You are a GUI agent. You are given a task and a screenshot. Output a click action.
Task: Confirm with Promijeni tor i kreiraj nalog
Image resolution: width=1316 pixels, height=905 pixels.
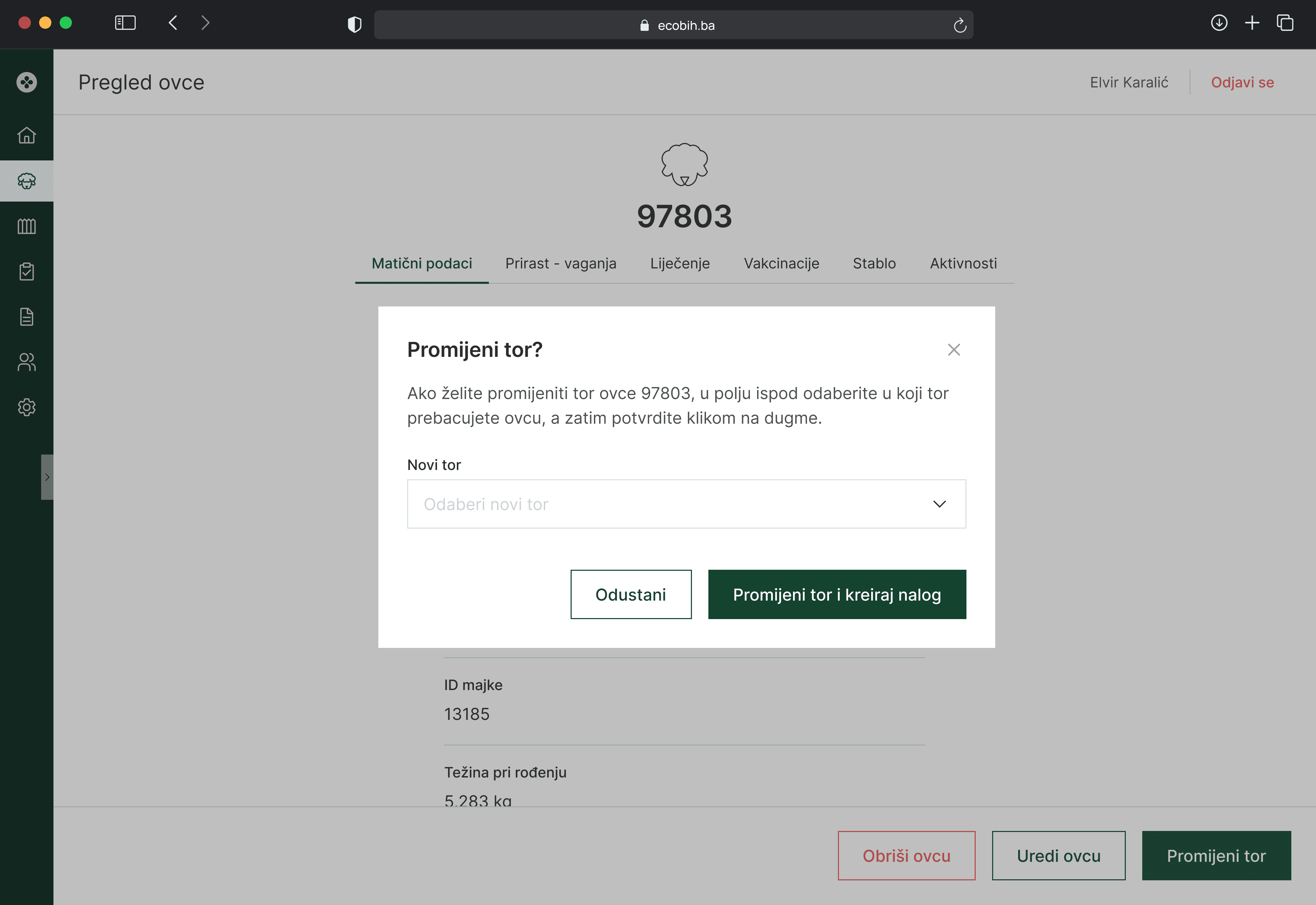[x=837, y=594]
